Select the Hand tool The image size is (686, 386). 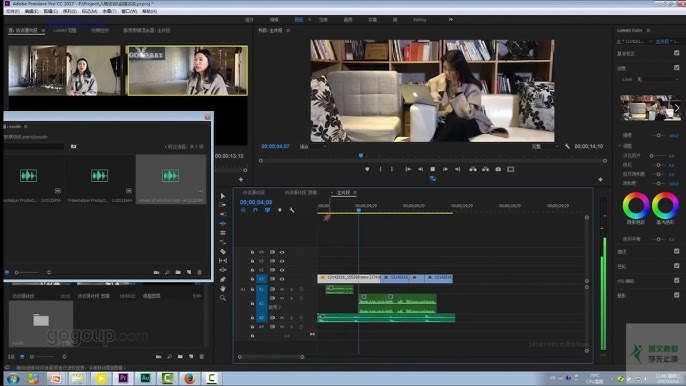[x=223, y=288]
